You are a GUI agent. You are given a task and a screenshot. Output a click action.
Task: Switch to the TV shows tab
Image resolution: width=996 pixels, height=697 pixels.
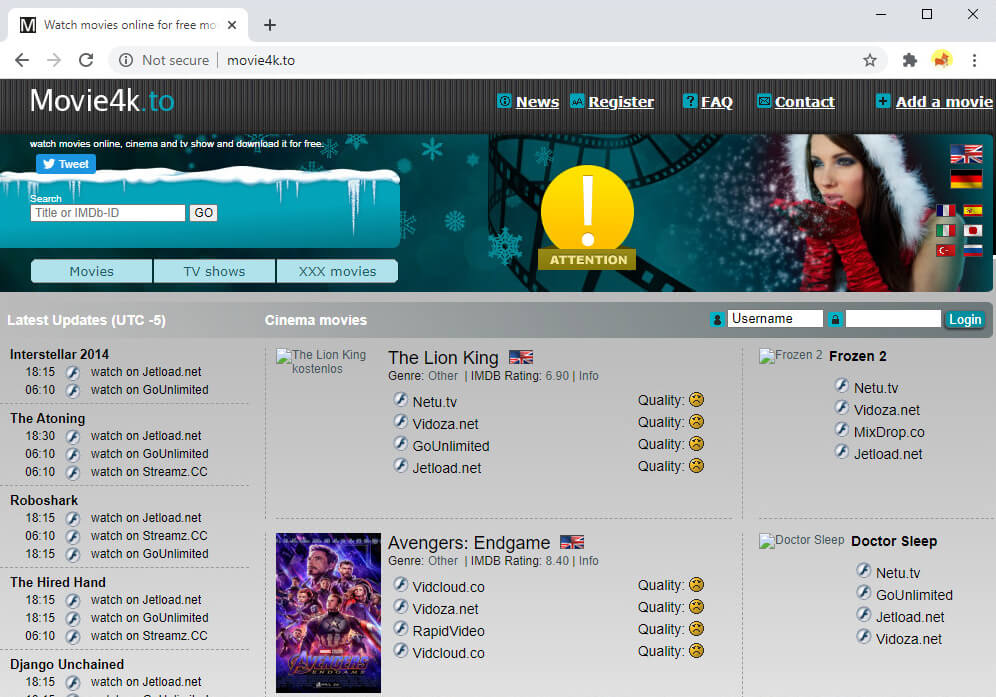tap(215, 271)
